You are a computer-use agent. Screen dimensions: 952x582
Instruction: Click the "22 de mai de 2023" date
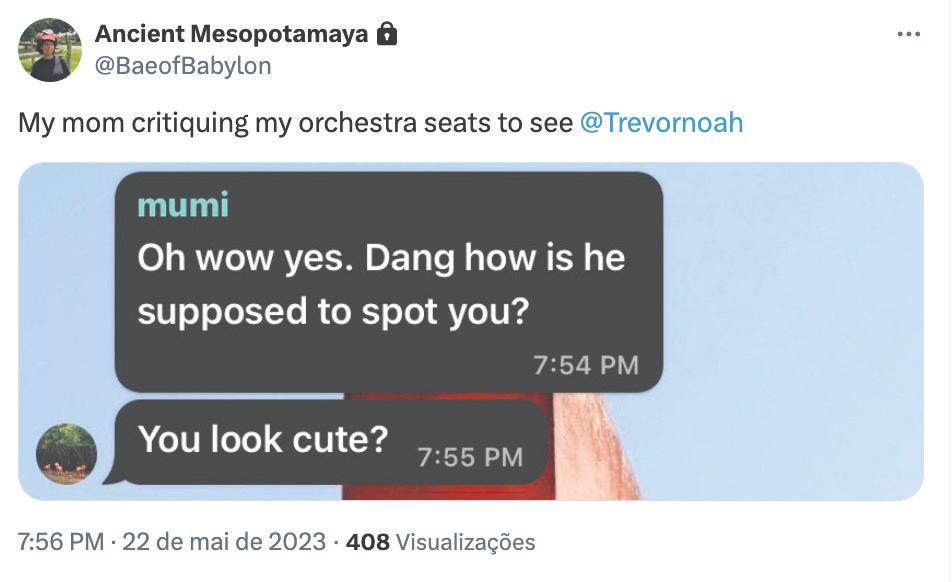click(223, 542)
